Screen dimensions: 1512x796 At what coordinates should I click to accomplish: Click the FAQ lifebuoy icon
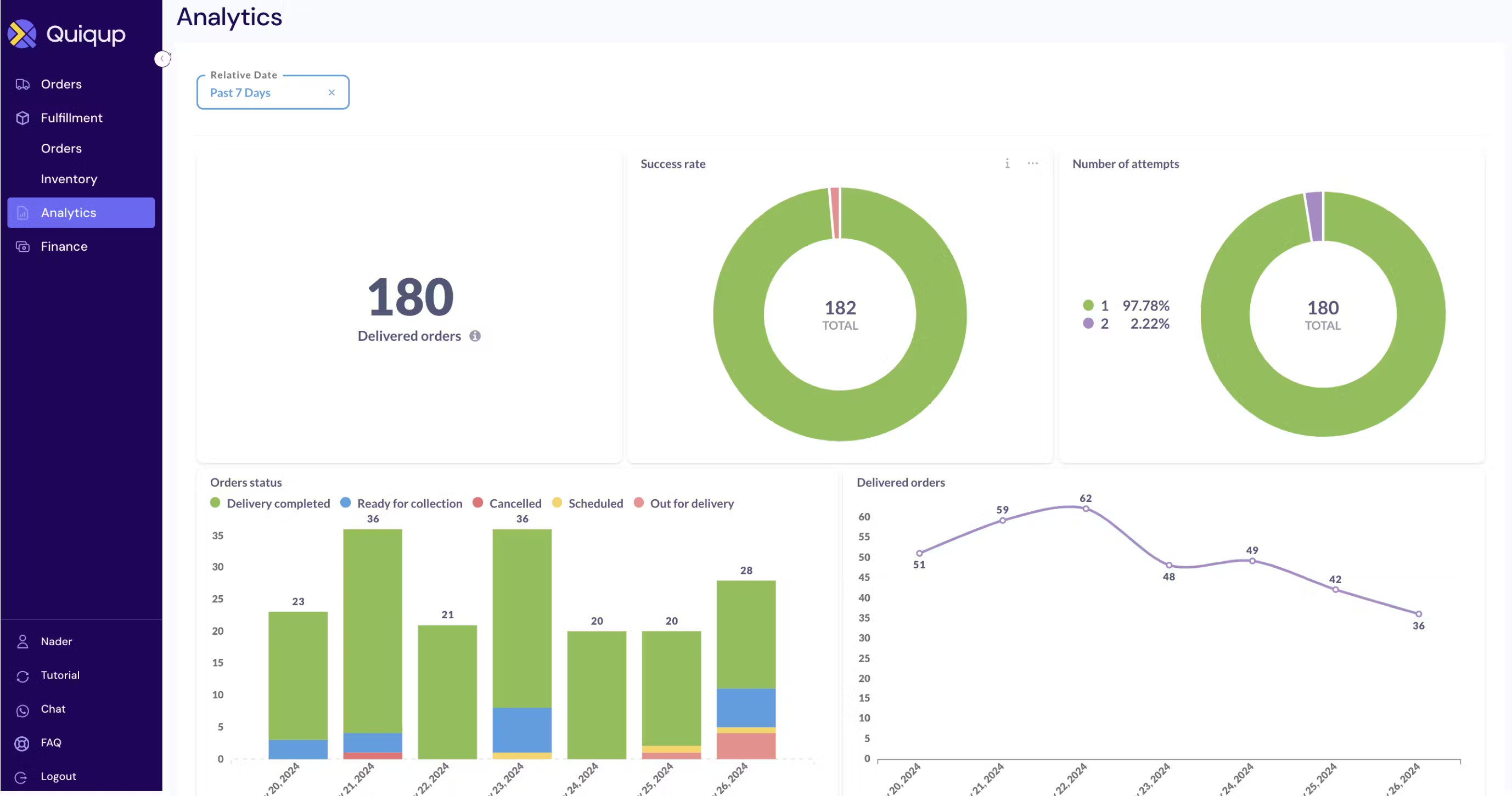[23, 744]
